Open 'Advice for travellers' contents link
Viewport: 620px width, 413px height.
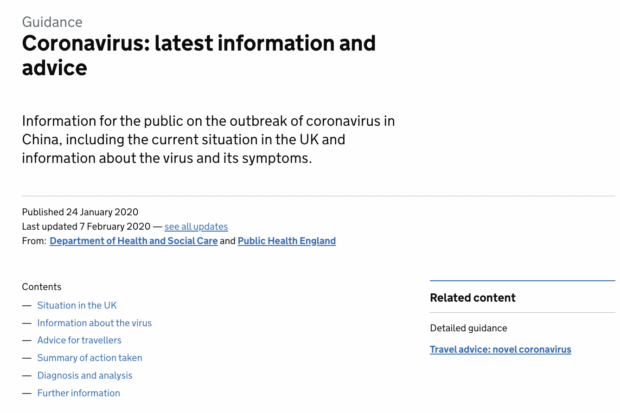79,340
